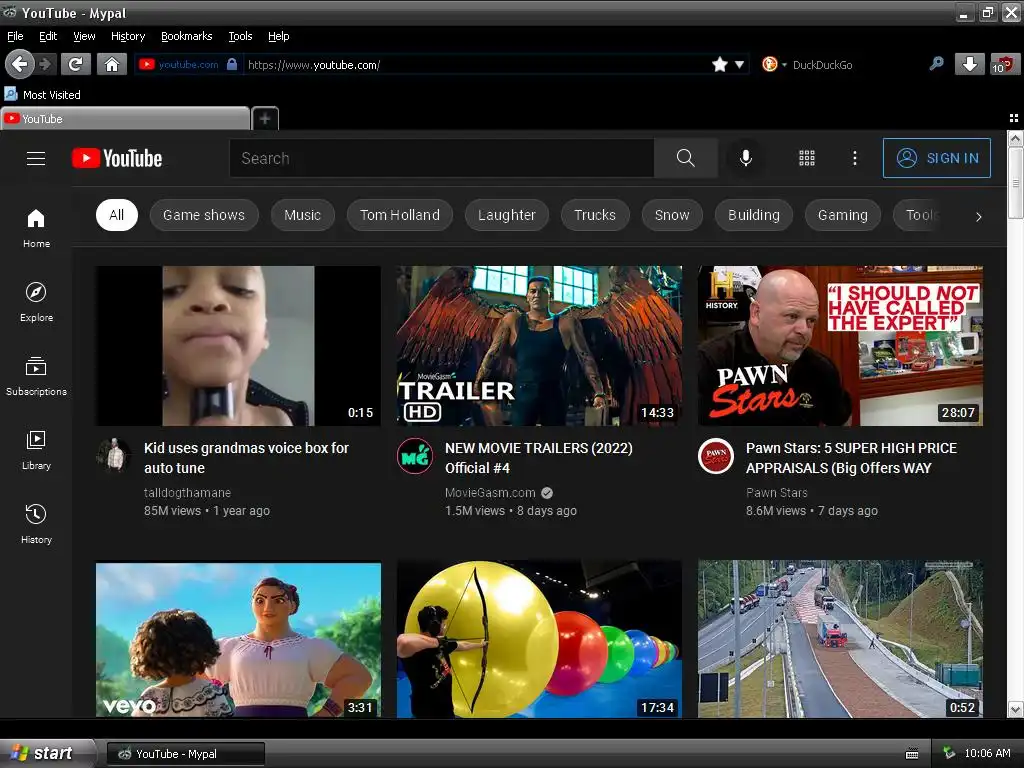Screen dimensions: 1024x768
Task: Open the View menu
Action: (84, 36)
